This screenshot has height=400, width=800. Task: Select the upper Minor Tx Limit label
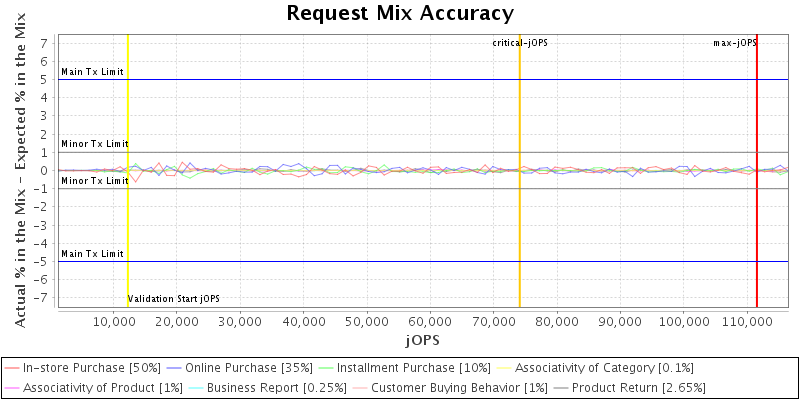pyautogui.click(x=94, y=144)
